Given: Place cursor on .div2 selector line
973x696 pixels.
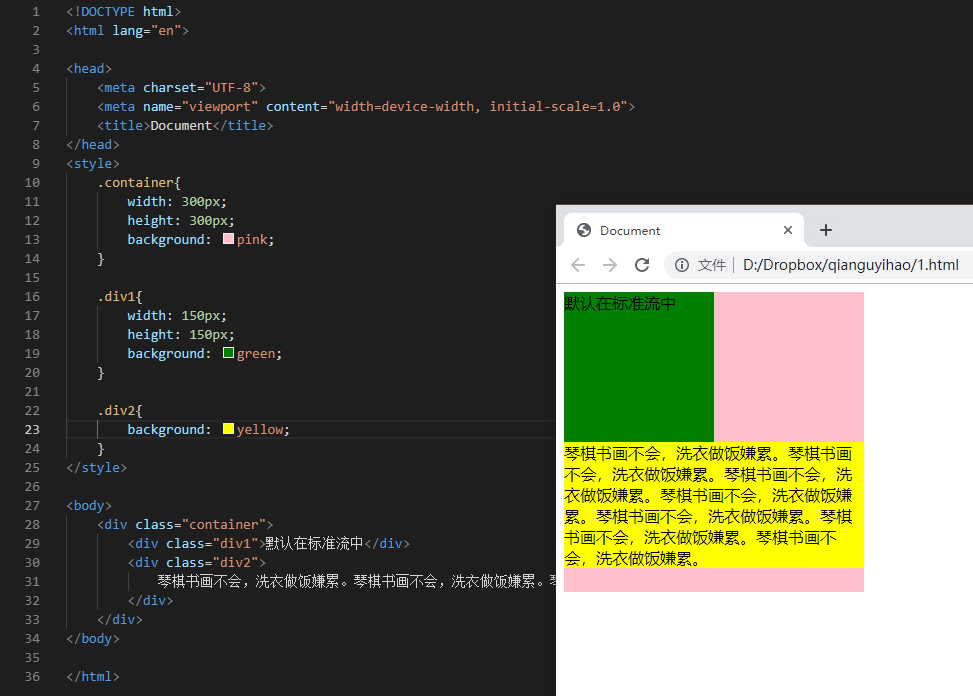Looking at the screenshot, I should pos(120,410).
